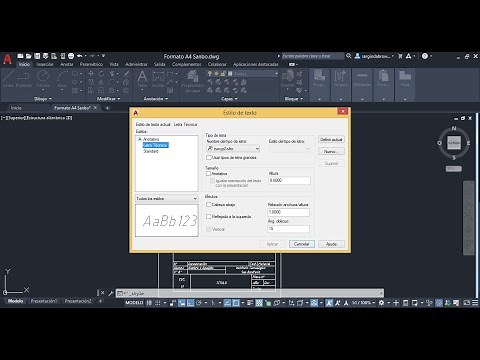
Task: Open Propiedades de capa panel
Action: (193, 81)
